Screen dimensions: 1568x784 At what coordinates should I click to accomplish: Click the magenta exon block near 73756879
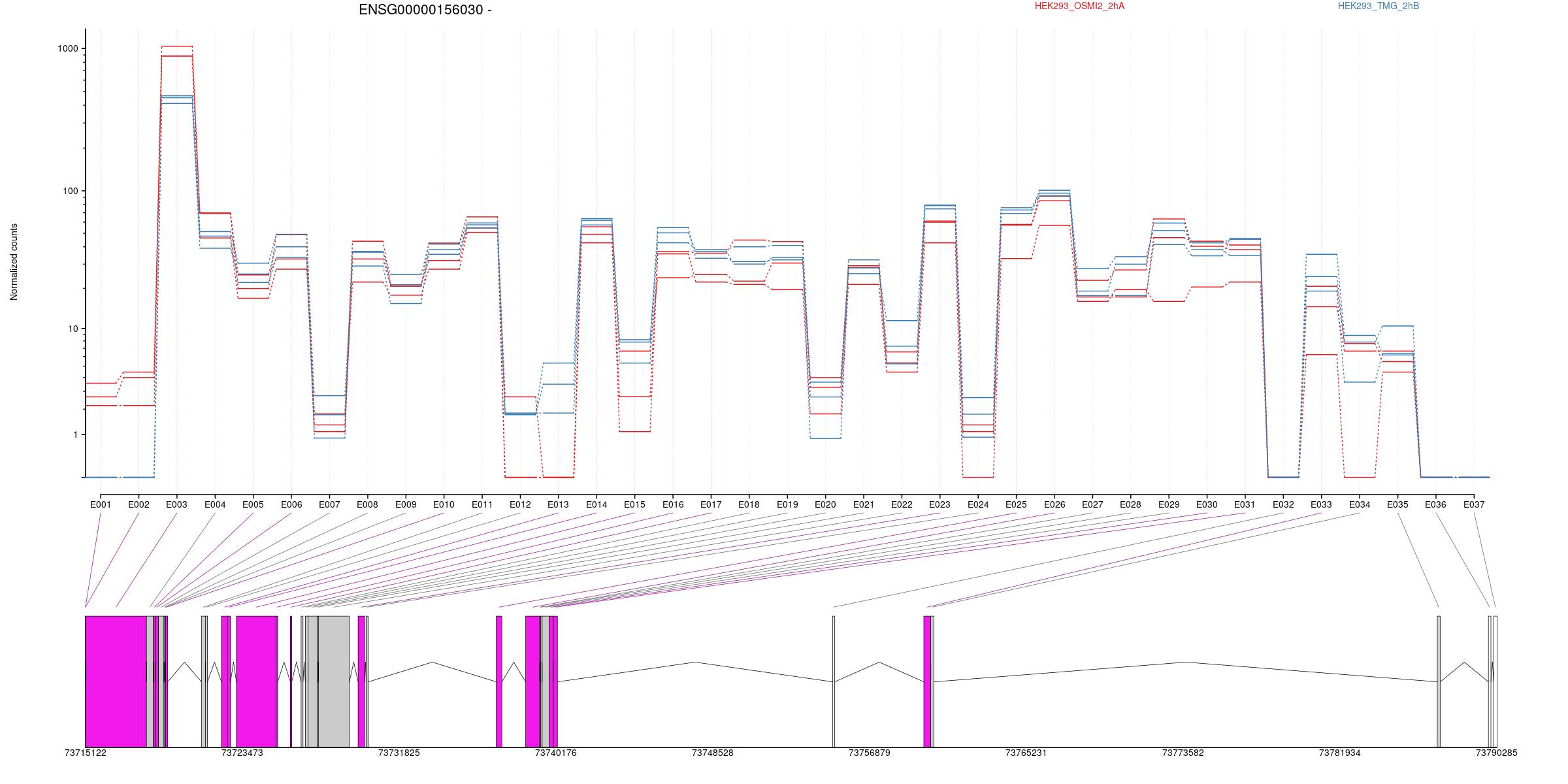click(x=927, y=681)
